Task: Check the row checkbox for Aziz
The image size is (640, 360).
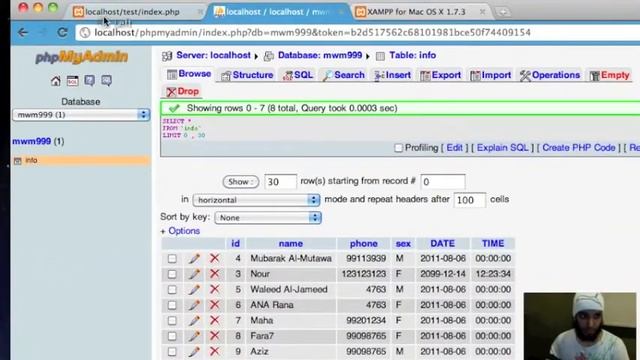Action: [x=172, y=352]
